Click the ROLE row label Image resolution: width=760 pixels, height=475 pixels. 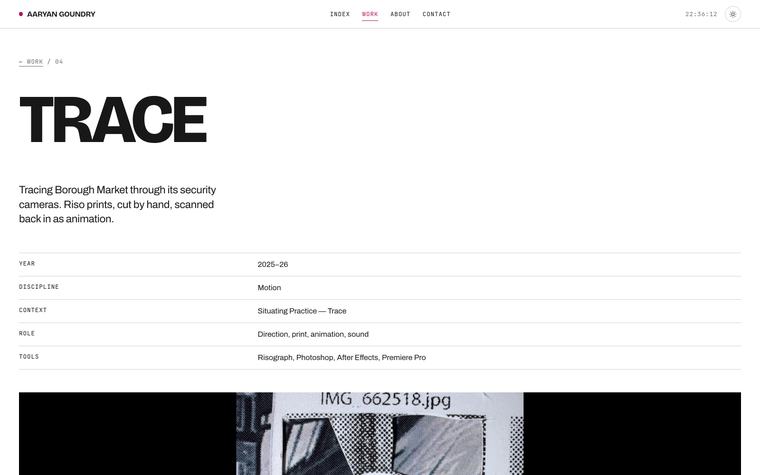point(27,333)
